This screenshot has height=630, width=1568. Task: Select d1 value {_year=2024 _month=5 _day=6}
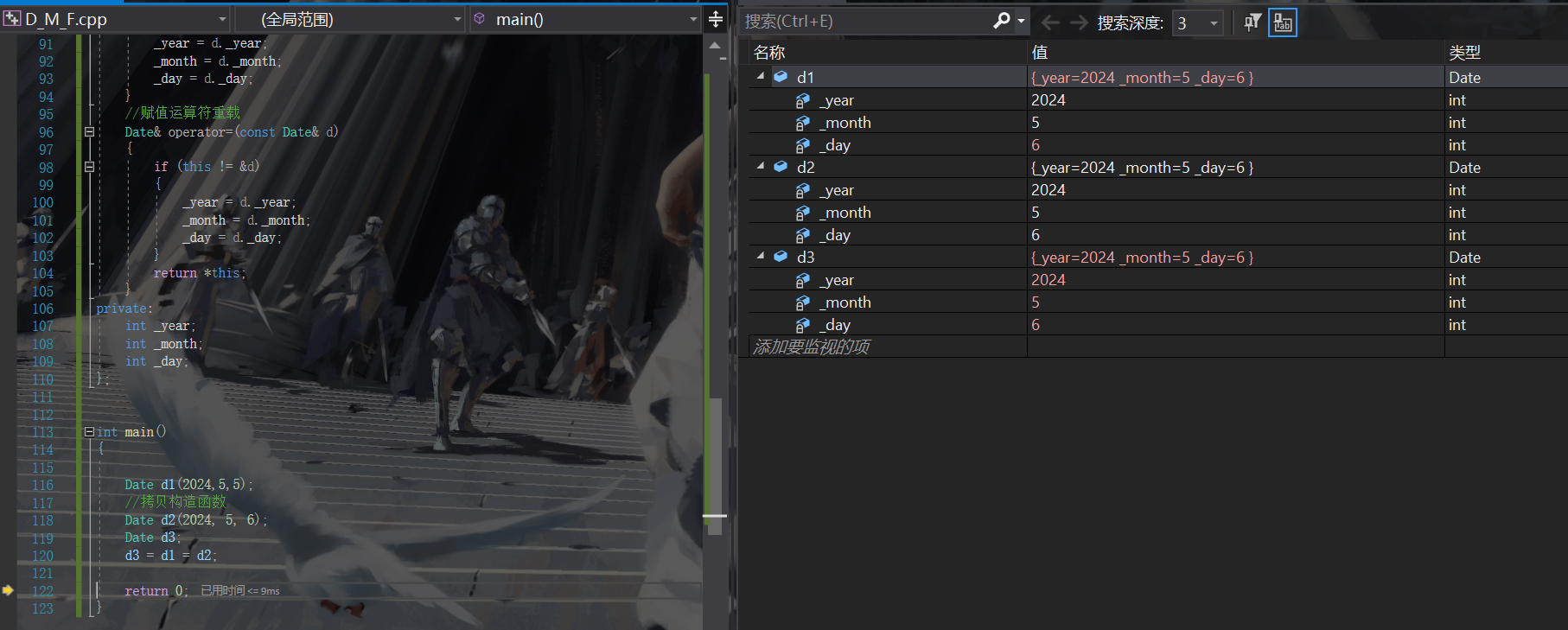tap(1142, 78)
